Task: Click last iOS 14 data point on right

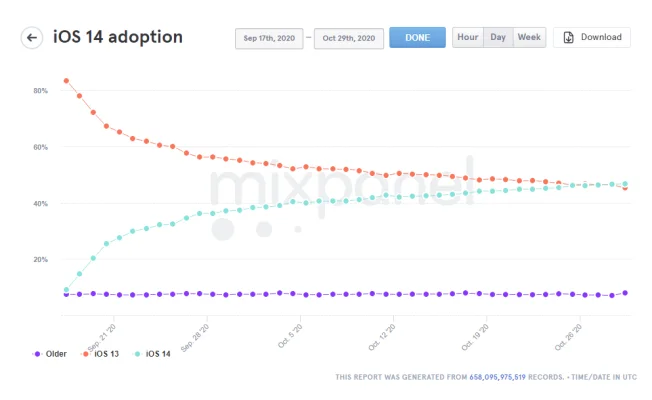Action: 625,183
